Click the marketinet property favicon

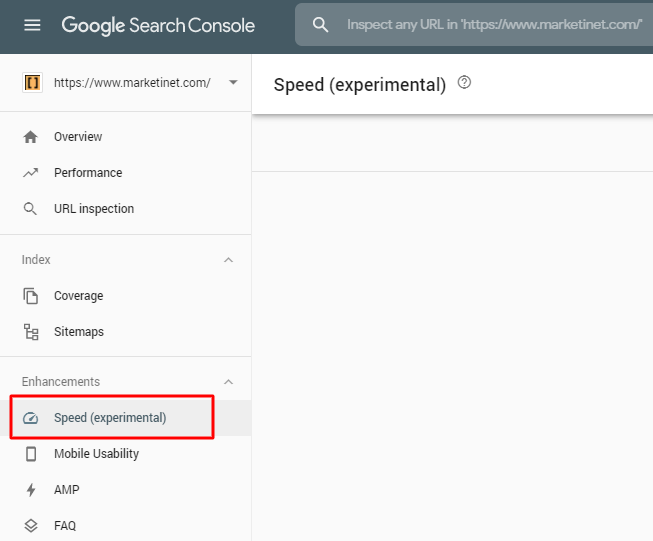click(x=32, y=82)
